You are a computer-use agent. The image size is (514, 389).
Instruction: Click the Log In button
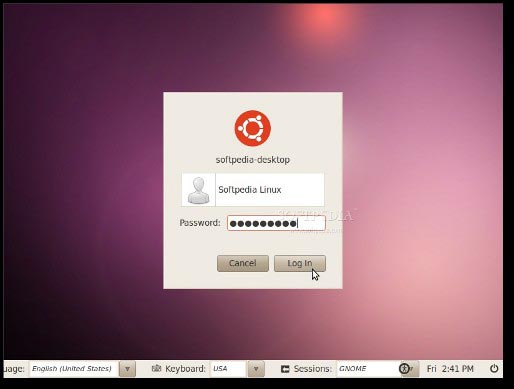[x=300, y=263]
